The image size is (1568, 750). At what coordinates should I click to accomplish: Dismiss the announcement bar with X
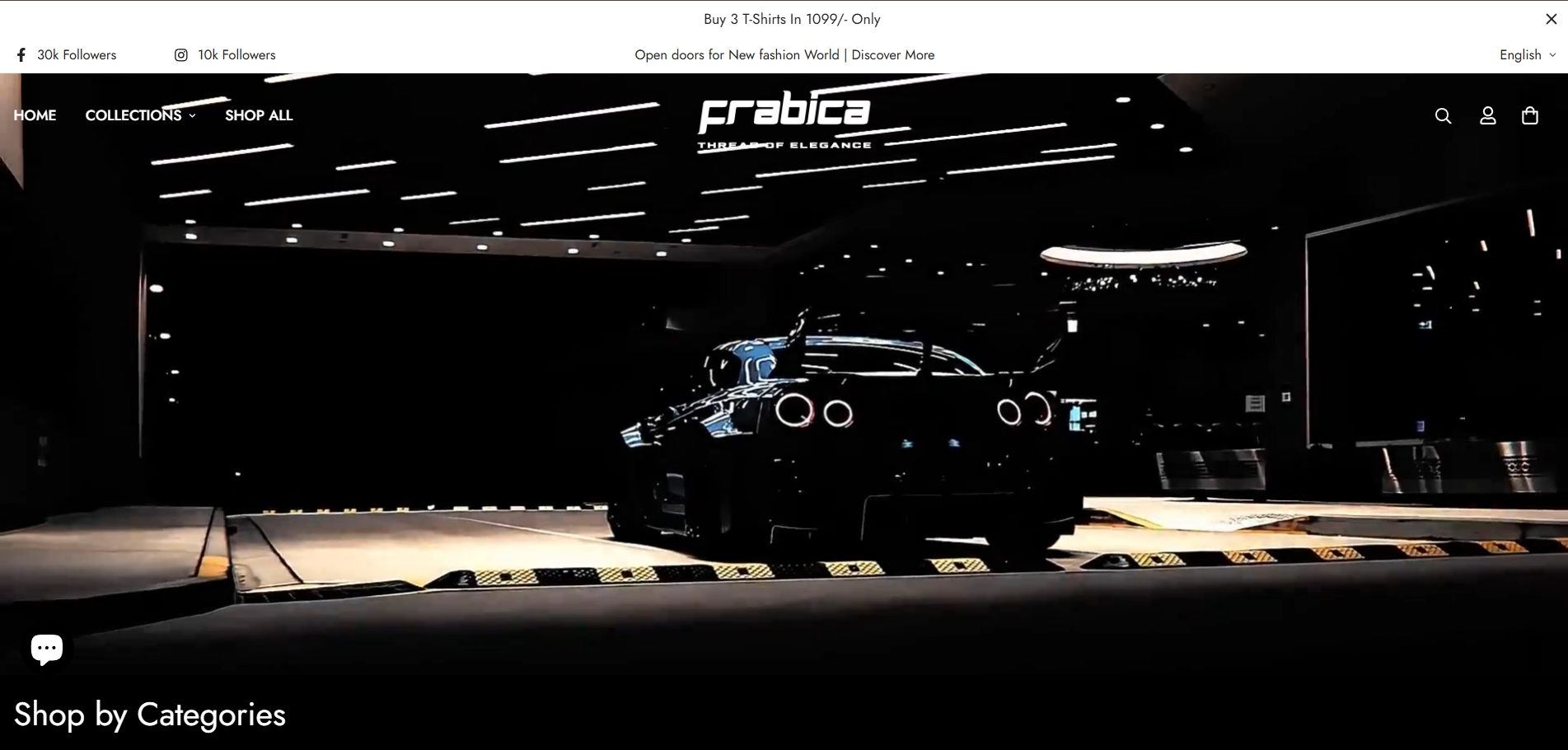click(x=1551, y=19)
